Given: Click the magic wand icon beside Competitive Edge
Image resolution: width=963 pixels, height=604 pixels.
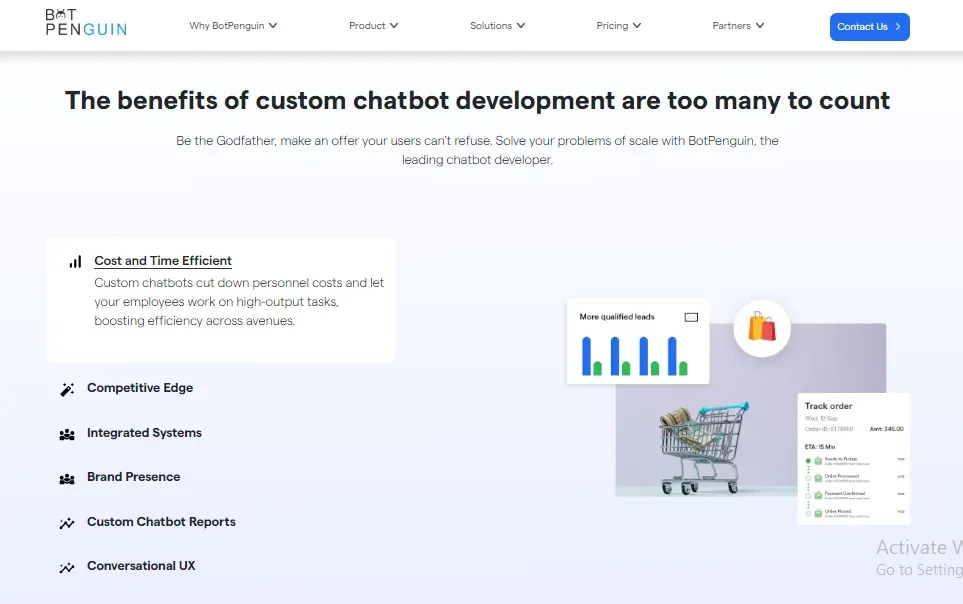Looking at the screenshot, I should tap(67, 389).
